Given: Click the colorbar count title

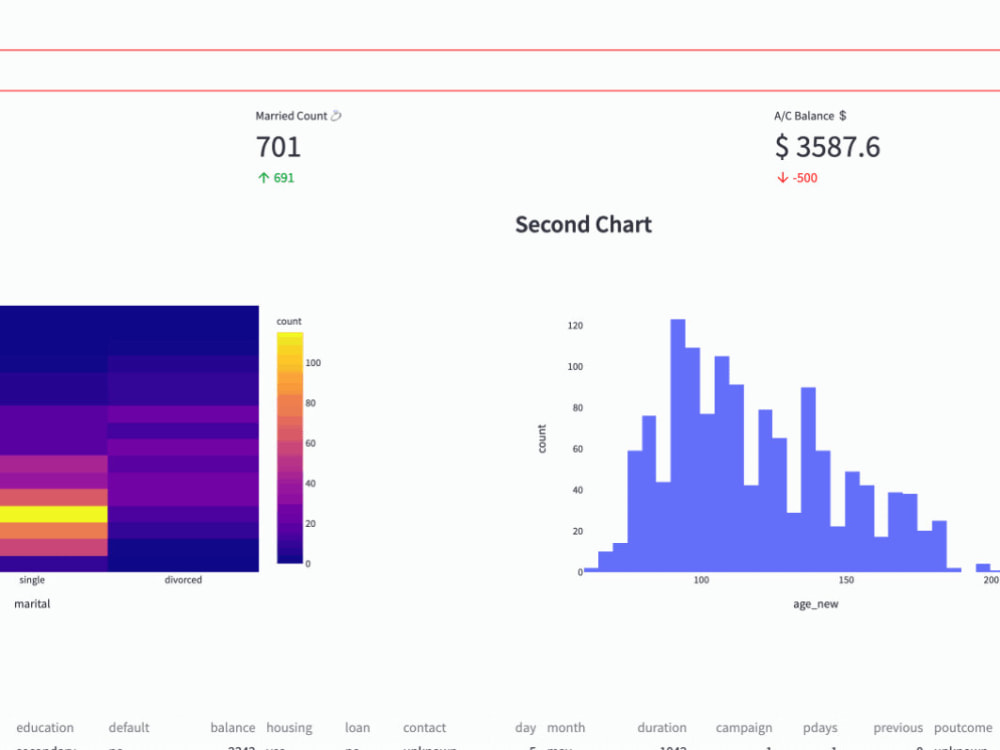Looking at the screenshot, I should tap(289, 321).
